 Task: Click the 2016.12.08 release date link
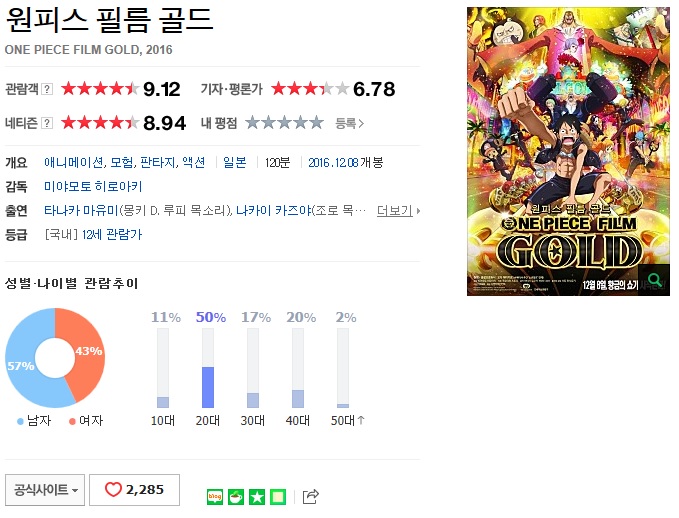333,162
